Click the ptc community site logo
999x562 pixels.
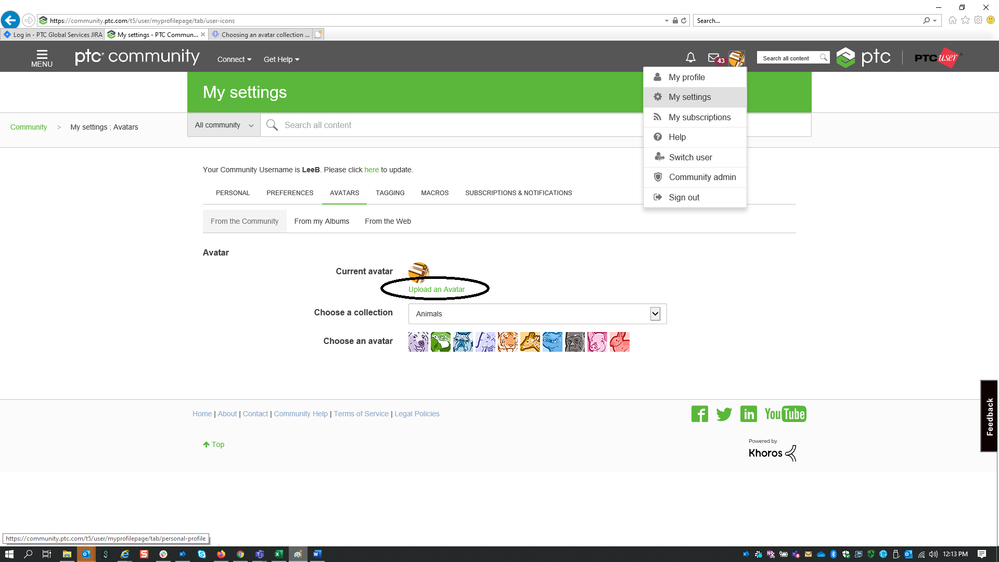point(137,57)
